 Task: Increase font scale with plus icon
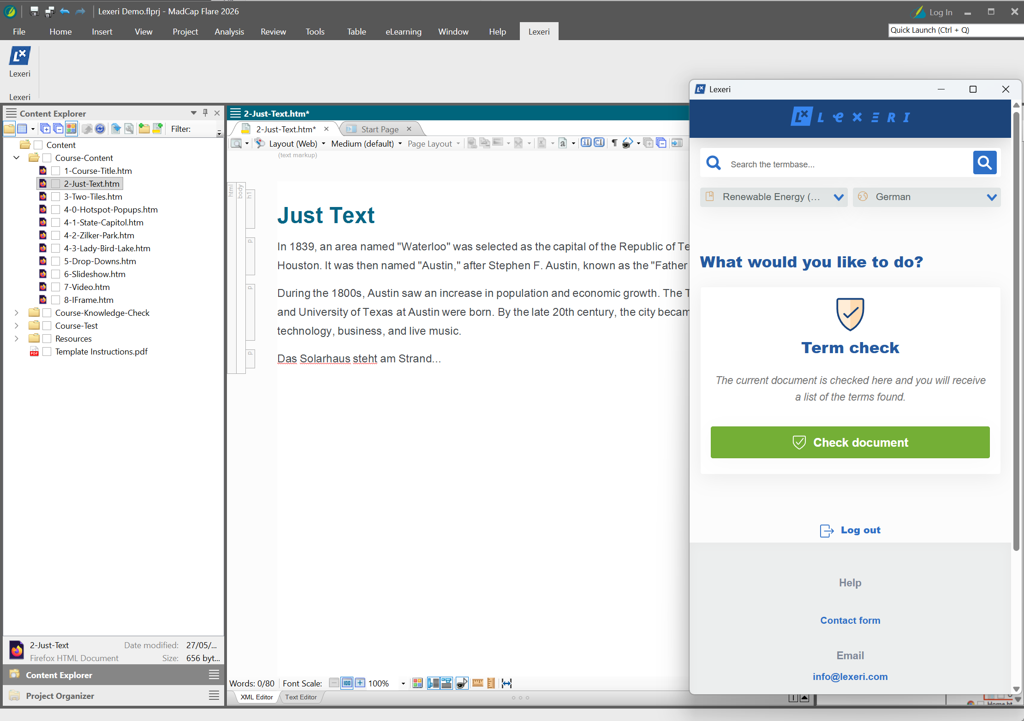(x=360, y=683)
